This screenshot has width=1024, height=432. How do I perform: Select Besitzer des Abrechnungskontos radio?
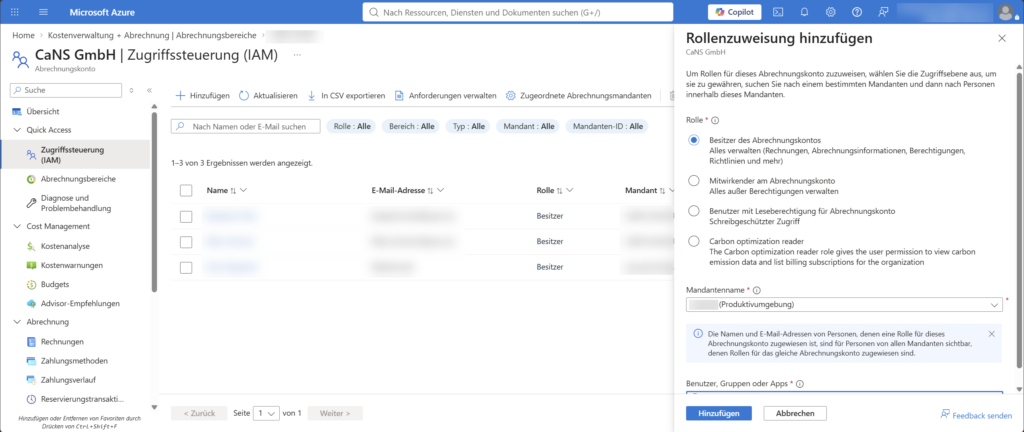pos(694,140)
